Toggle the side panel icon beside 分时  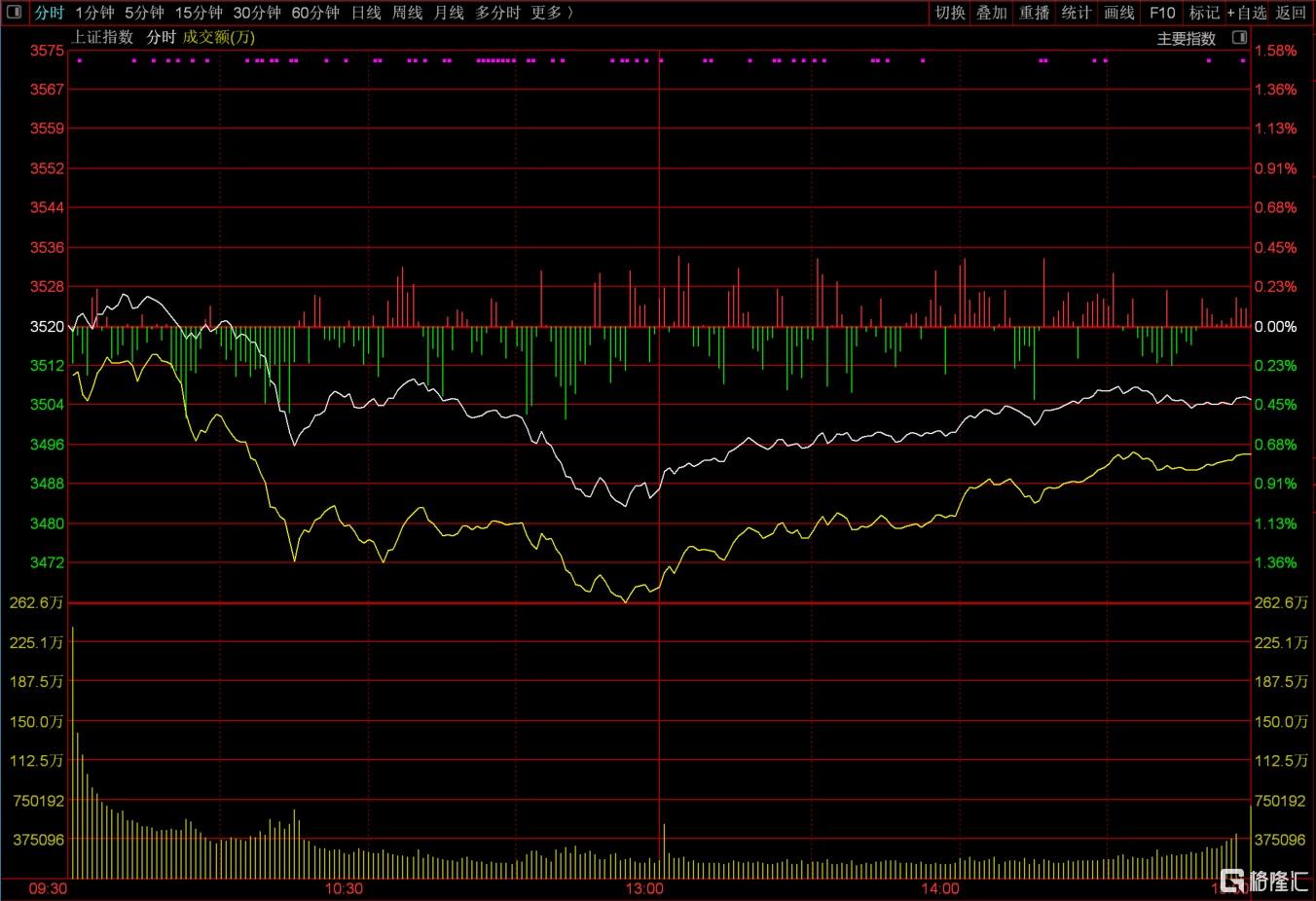[x=14, y=13]
